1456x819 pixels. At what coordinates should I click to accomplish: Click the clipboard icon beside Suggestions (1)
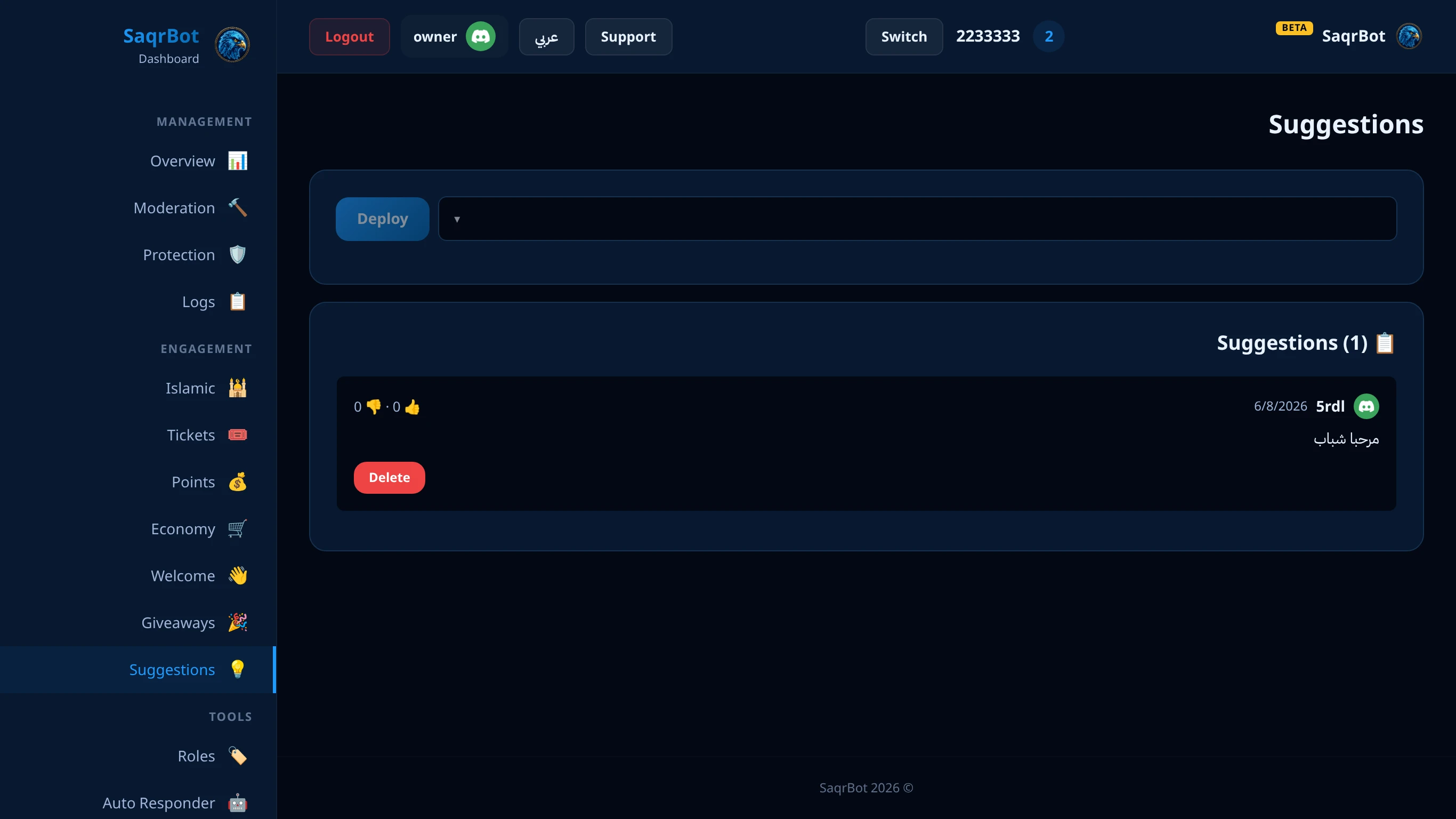[1385, 343]
